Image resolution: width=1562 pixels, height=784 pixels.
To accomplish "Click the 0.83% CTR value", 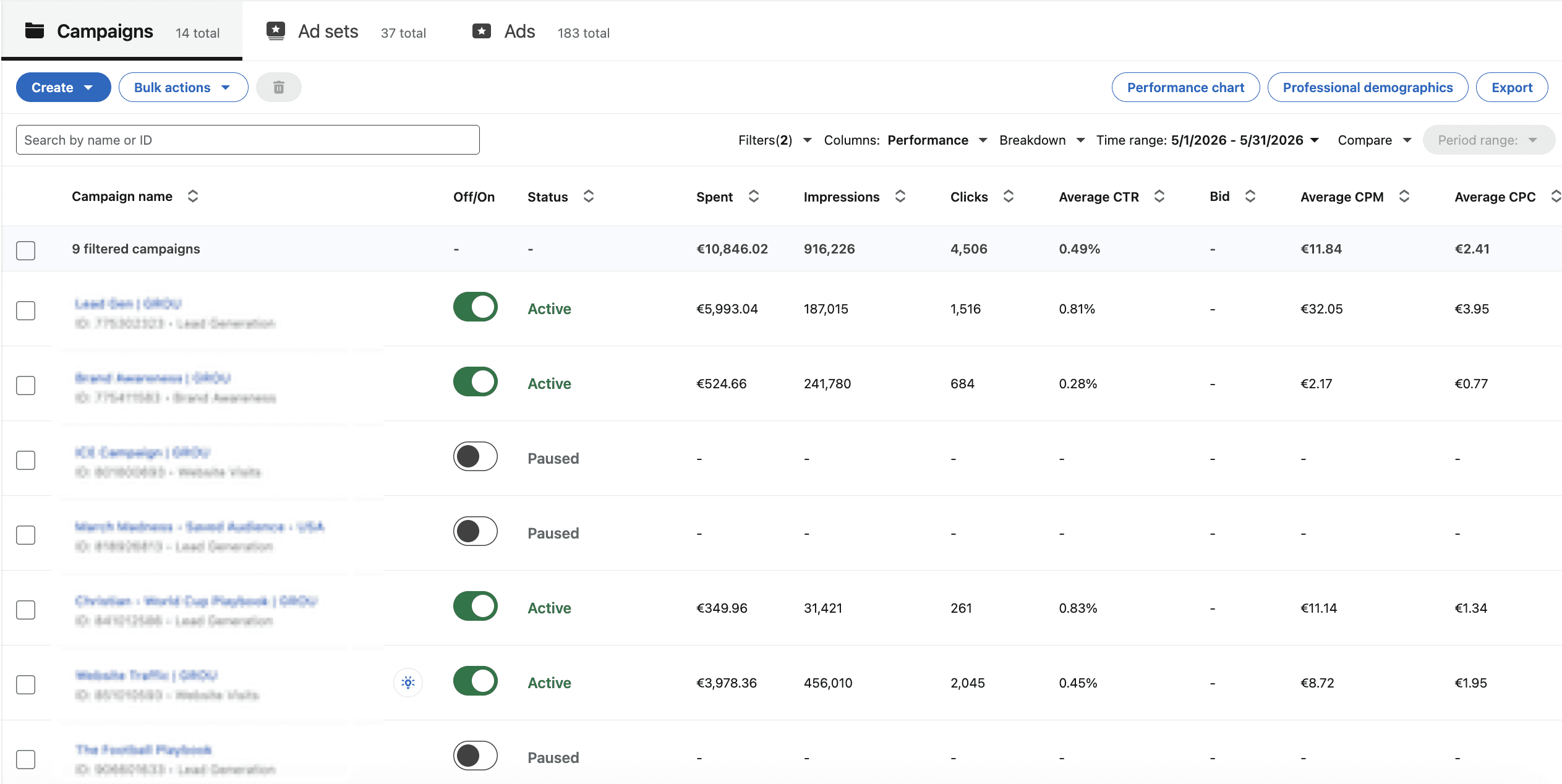I will click(x=1078, y=608).
